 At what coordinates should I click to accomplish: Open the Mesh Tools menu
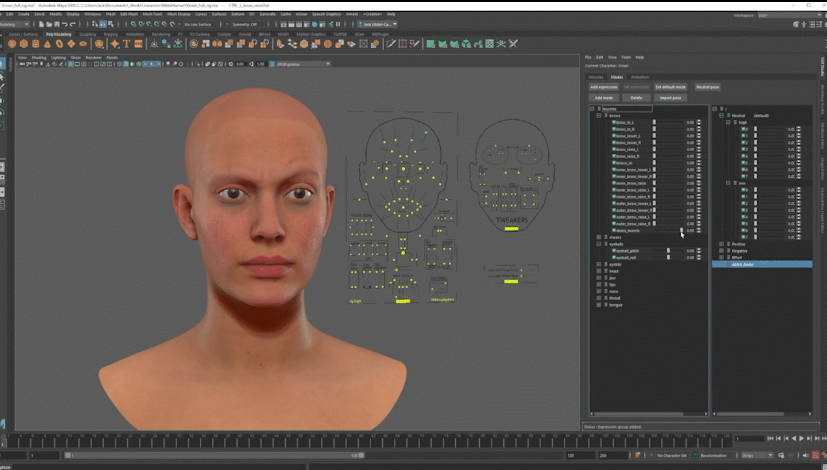pos(152,14)
